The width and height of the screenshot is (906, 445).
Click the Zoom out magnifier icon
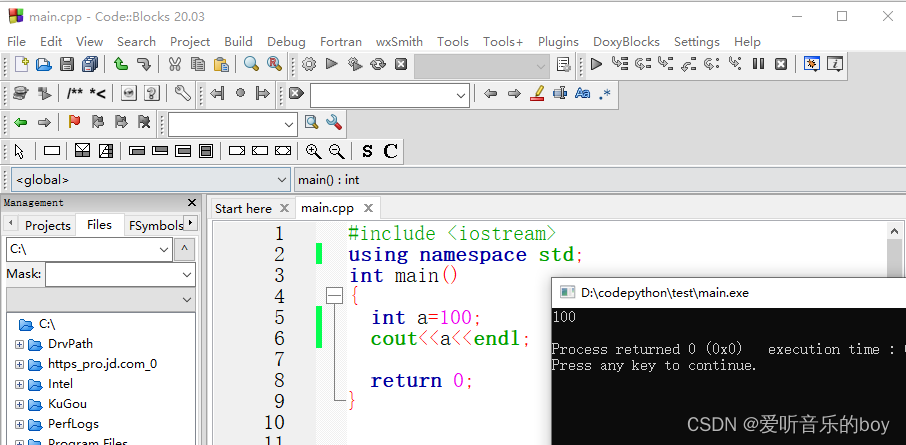coord(336,151)
